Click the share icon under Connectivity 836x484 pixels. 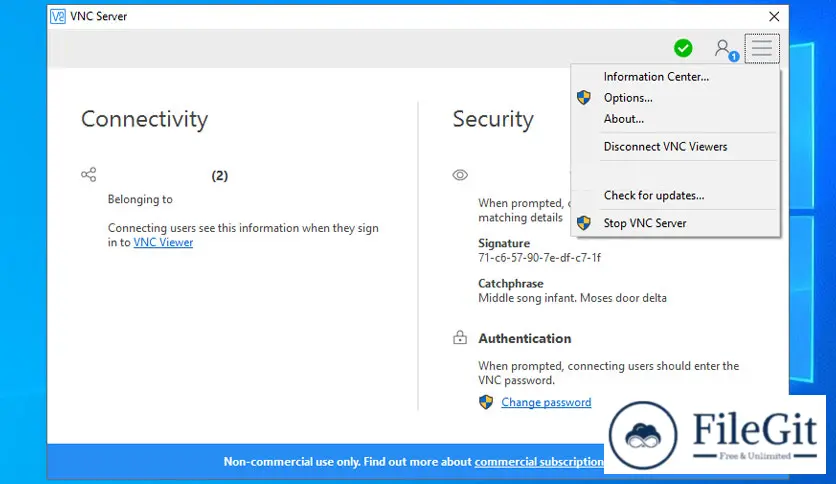tap(89, 174)
